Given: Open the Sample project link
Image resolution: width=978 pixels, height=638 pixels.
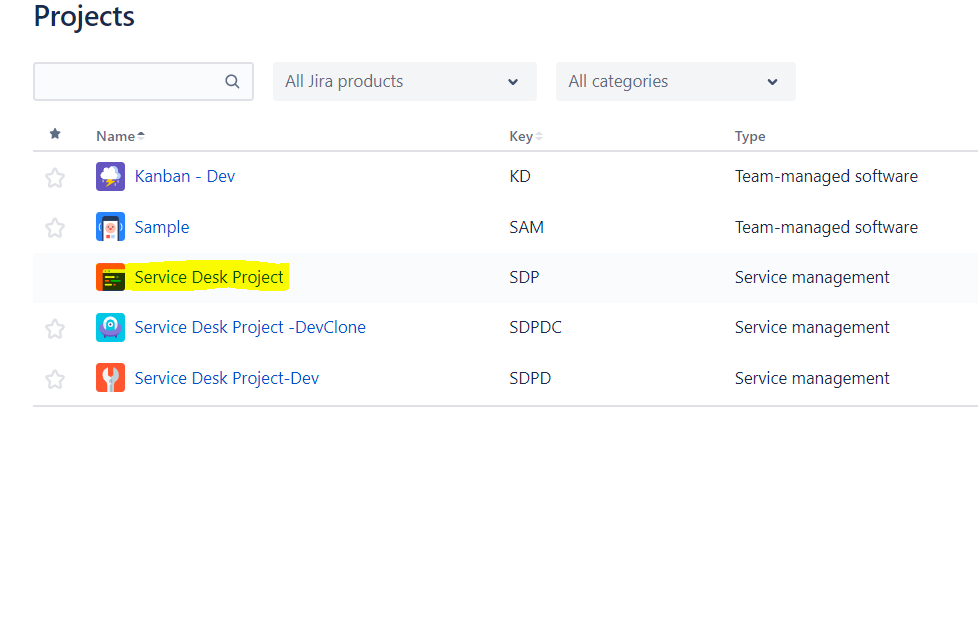Looking at the screenshot, I should coord(162,227).
